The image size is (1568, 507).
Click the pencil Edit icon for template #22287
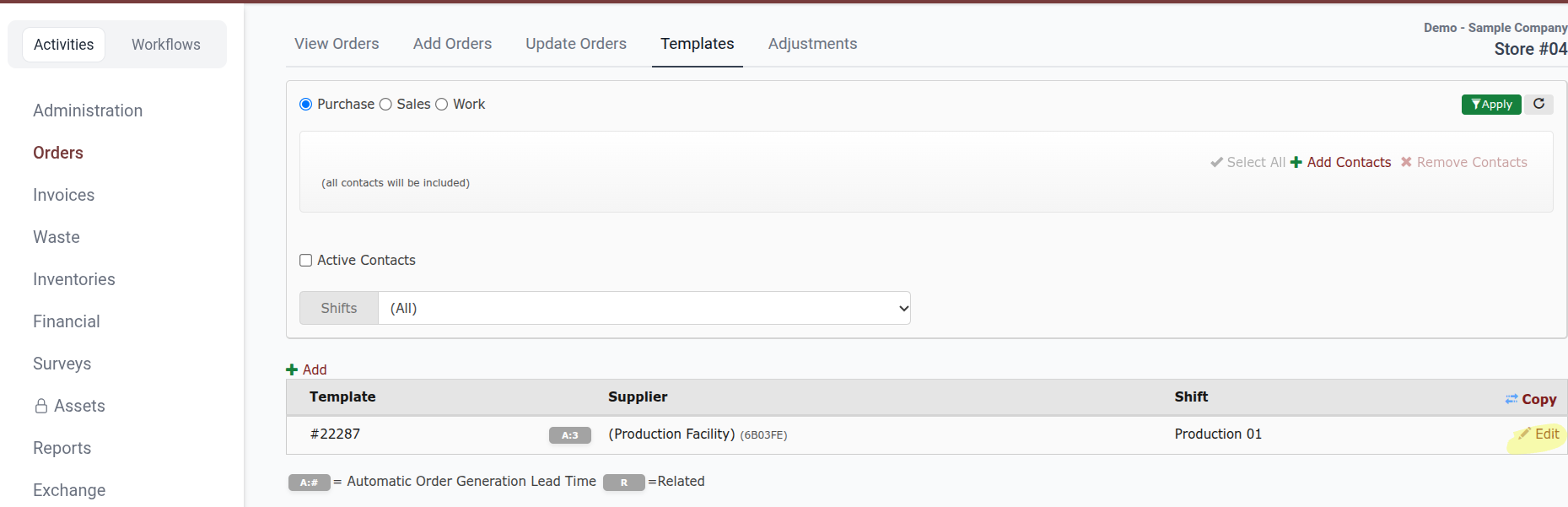tap(1524, 434)
